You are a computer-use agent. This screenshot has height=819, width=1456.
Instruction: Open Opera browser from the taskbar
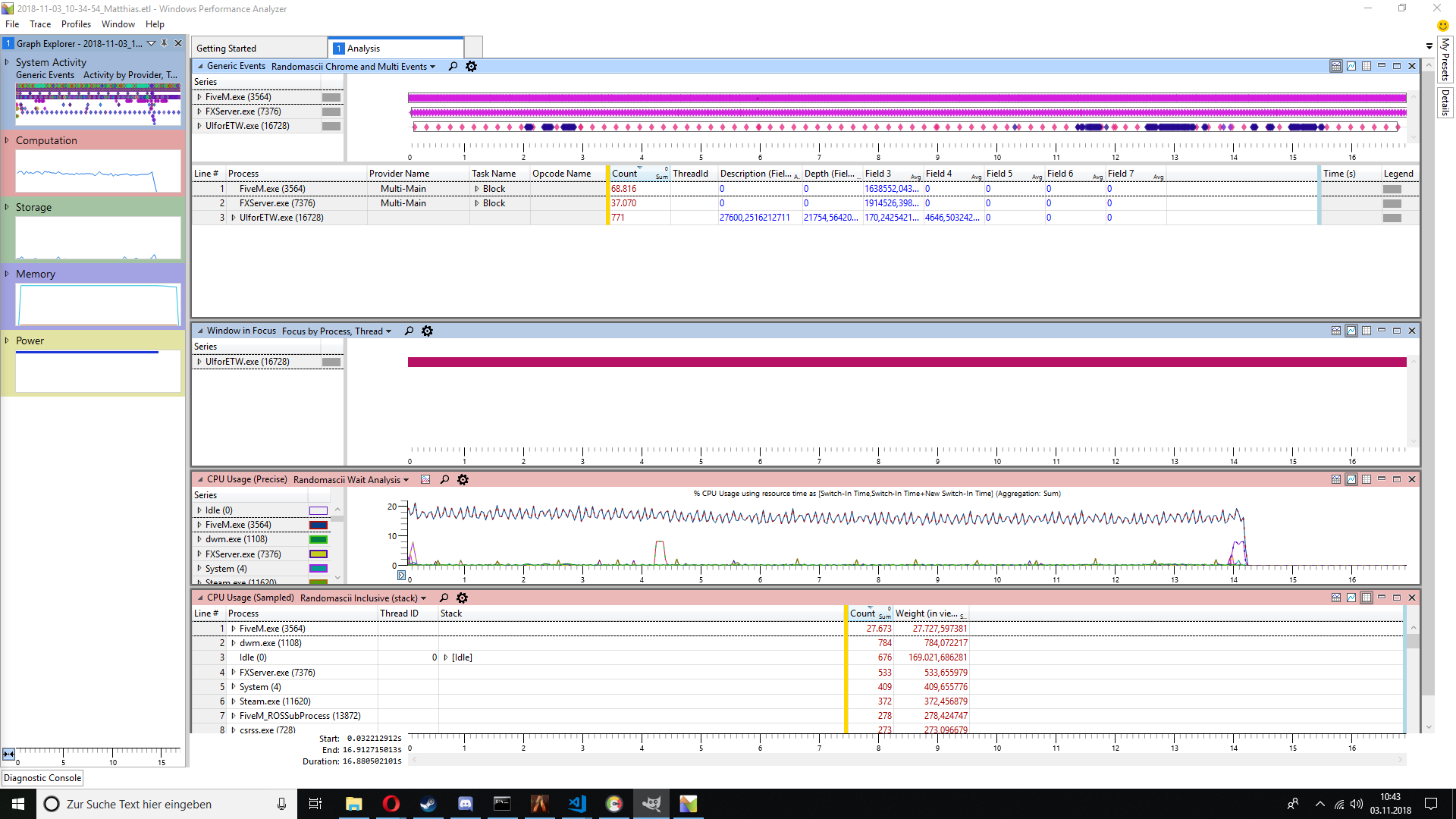[x=391, y=804]
